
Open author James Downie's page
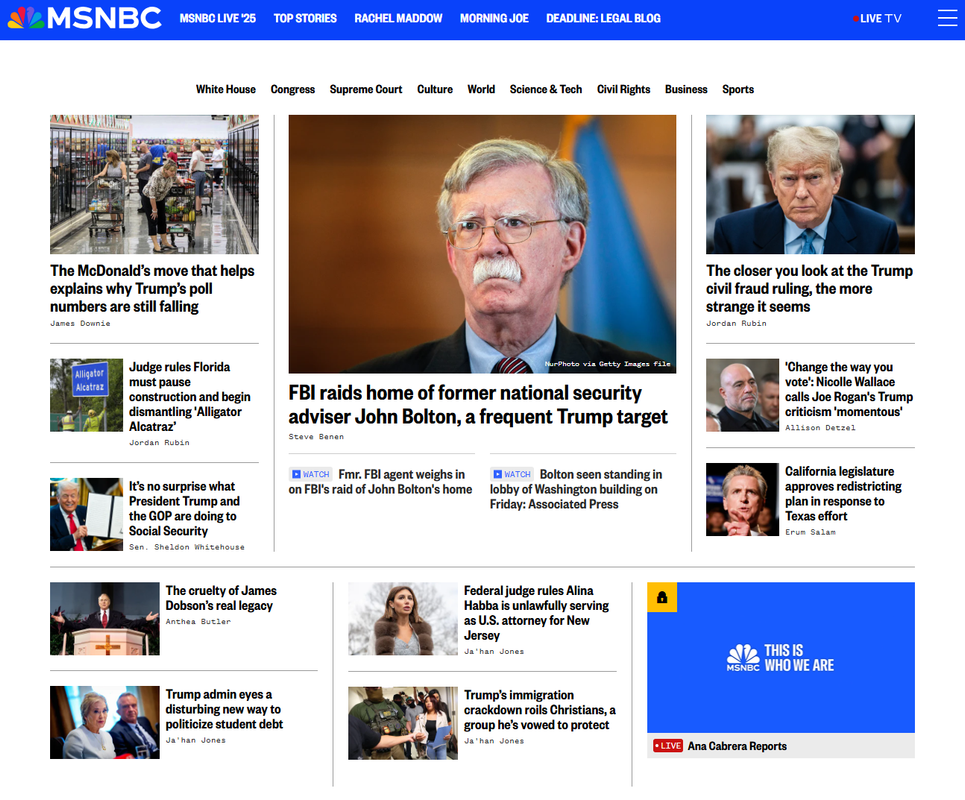81,324
